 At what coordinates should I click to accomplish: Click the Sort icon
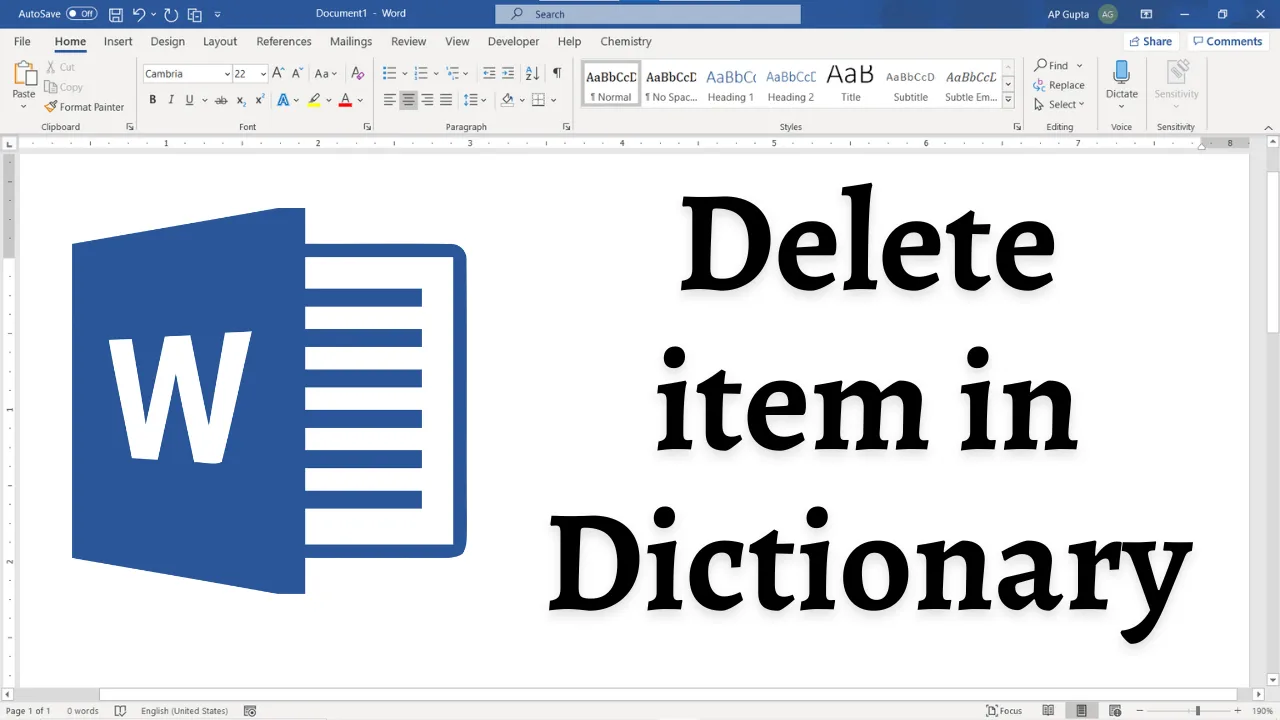pyautogui.click(x=532, y=73)
